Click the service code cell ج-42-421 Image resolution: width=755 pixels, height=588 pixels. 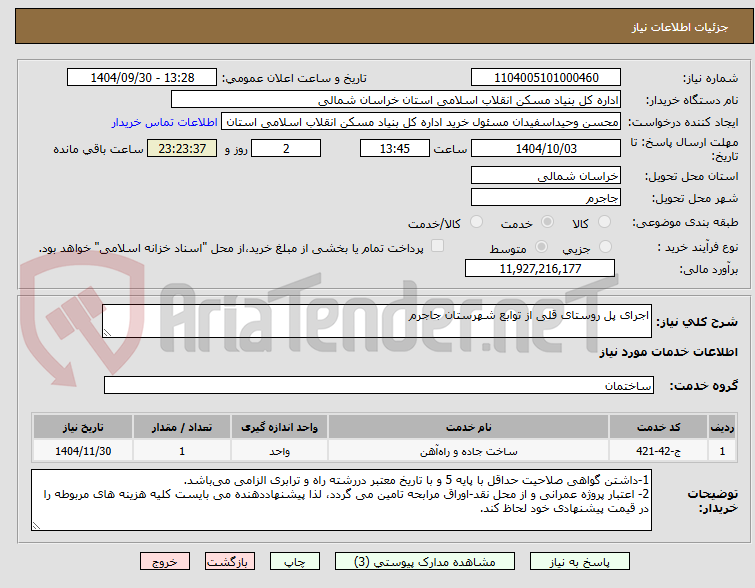click(x=658, y=451)
